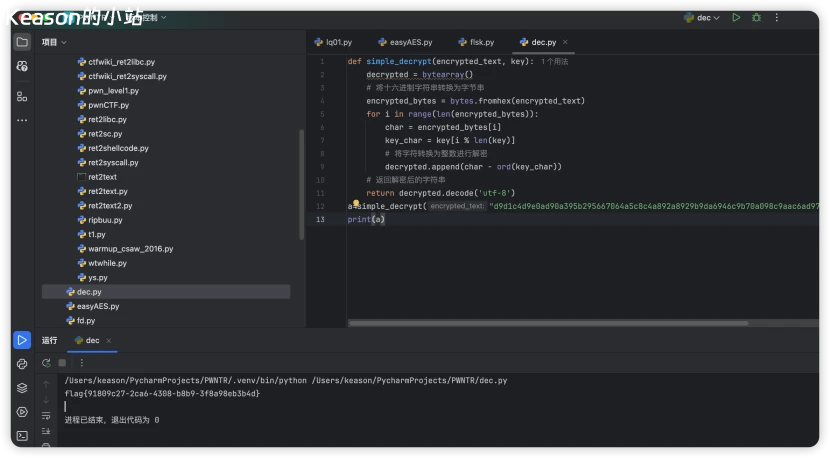Viewport: 830px width, 458px height.
Task: Start debugging with the bug icon
Action: (756, 17)
